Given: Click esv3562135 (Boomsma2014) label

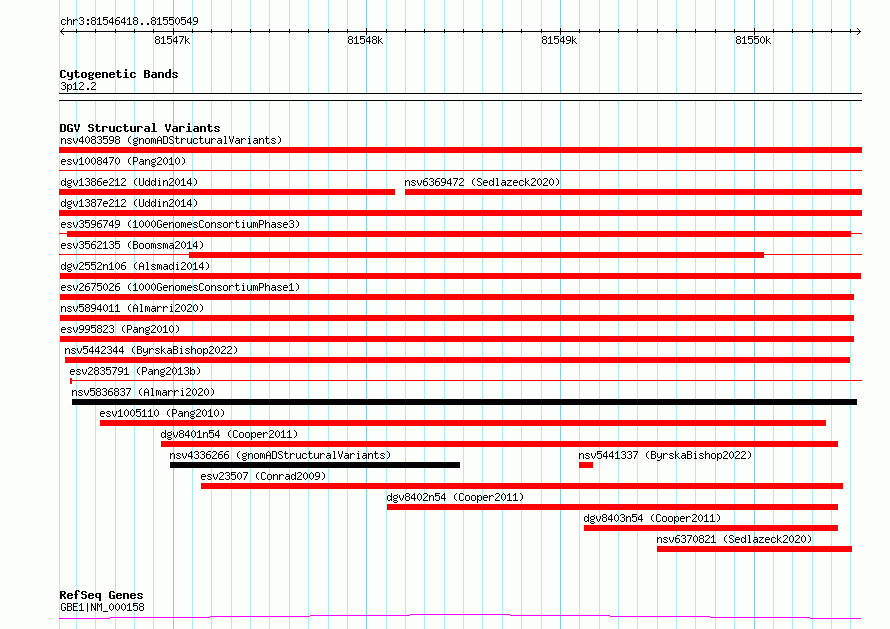Looking at the screenshot, I should click(132, 245).
